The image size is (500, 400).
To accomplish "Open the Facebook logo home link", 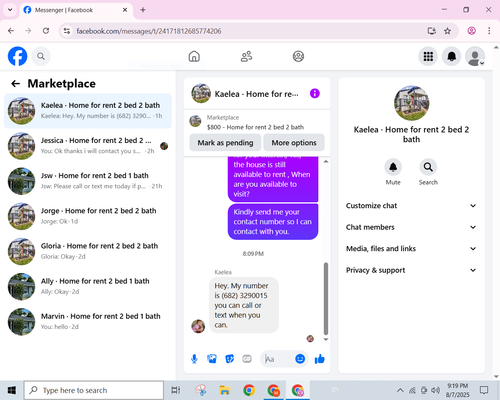I will click(x=17, y=56).
